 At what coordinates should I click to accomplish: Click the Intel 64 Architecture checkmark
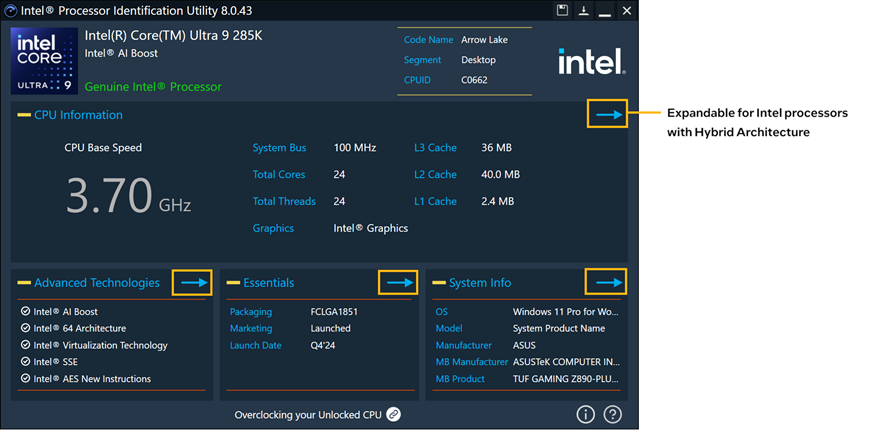click(25, 328)
